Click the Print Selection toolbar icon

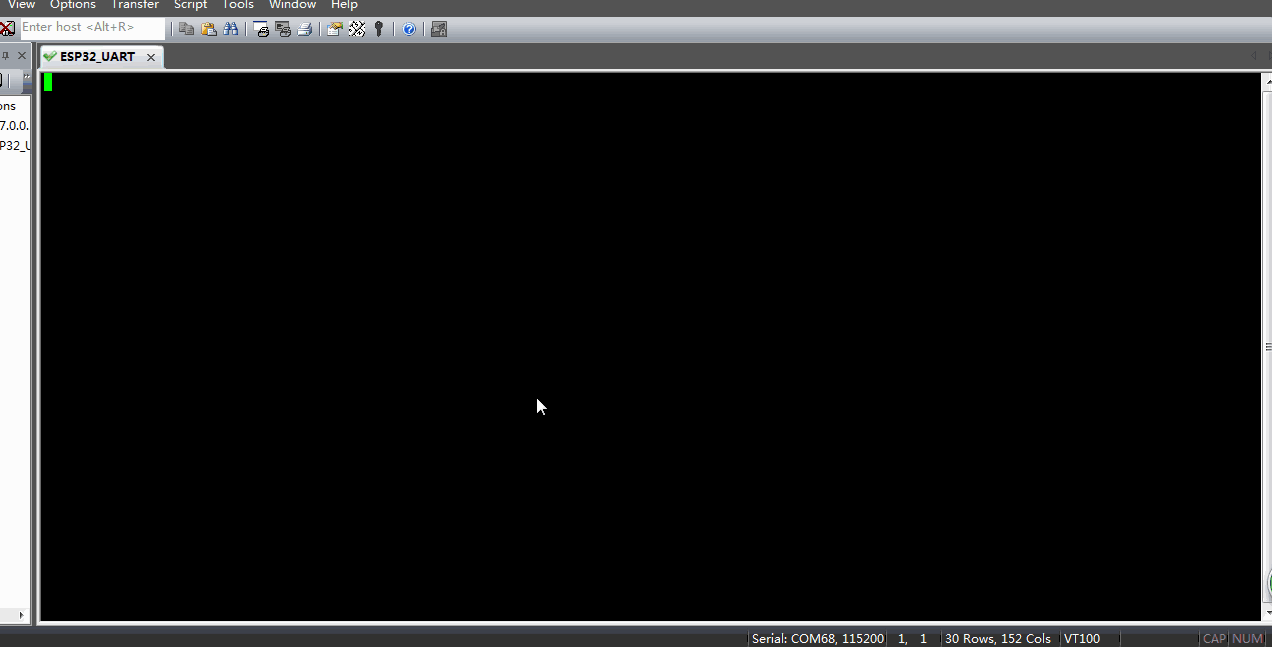click(283, 29)
